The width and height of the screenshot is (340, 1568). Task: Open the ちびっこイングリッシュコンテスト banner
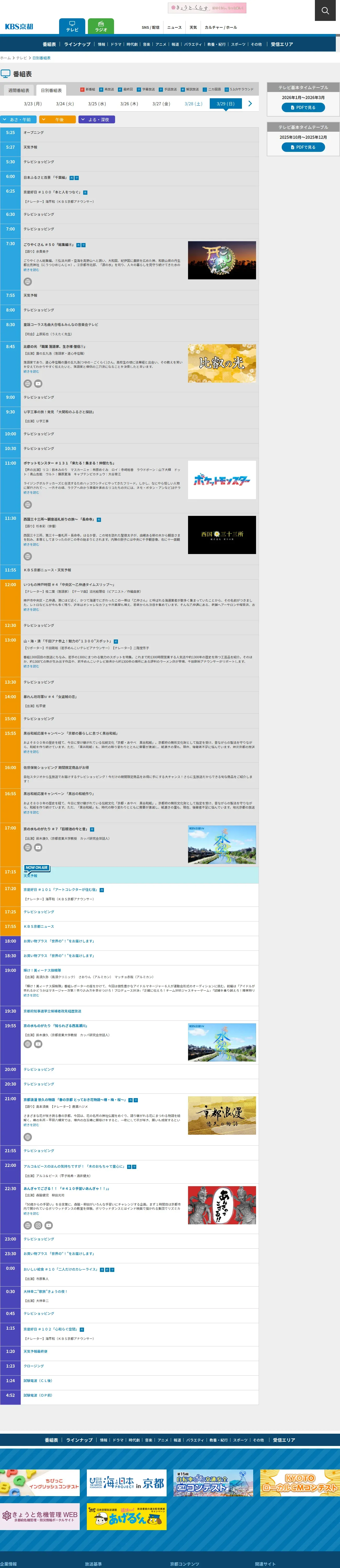(39, 1483)
